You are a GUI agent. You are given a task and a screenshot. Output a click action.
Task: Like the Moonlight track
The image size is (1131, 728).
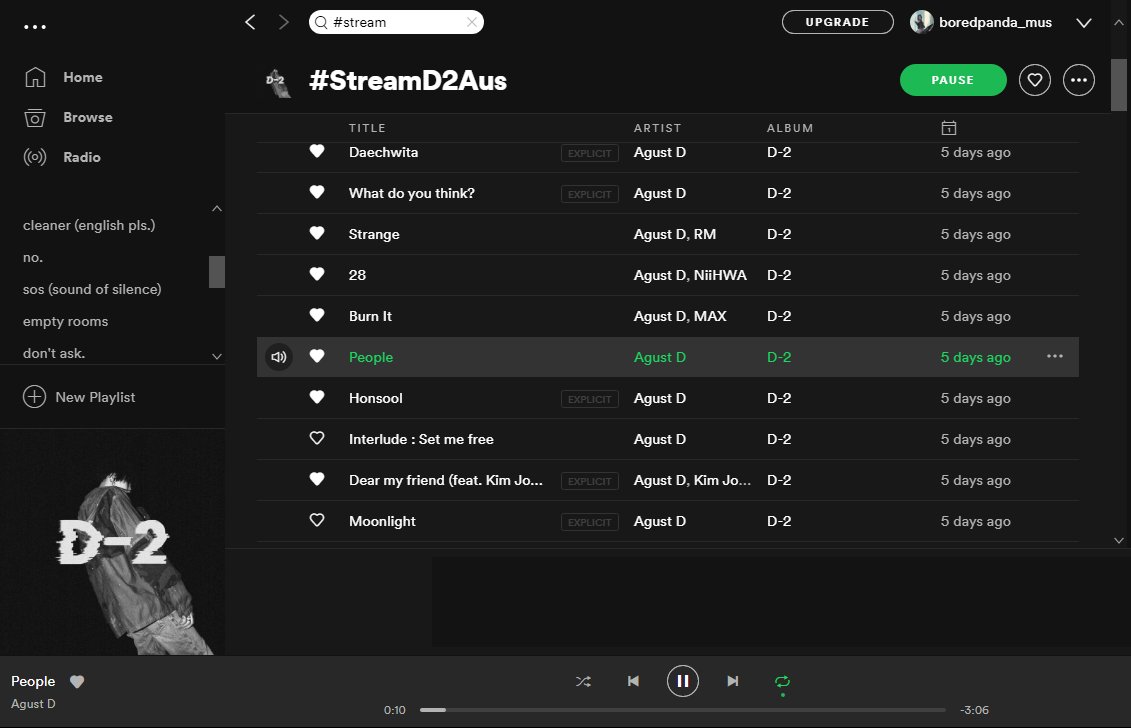(317, 520)
